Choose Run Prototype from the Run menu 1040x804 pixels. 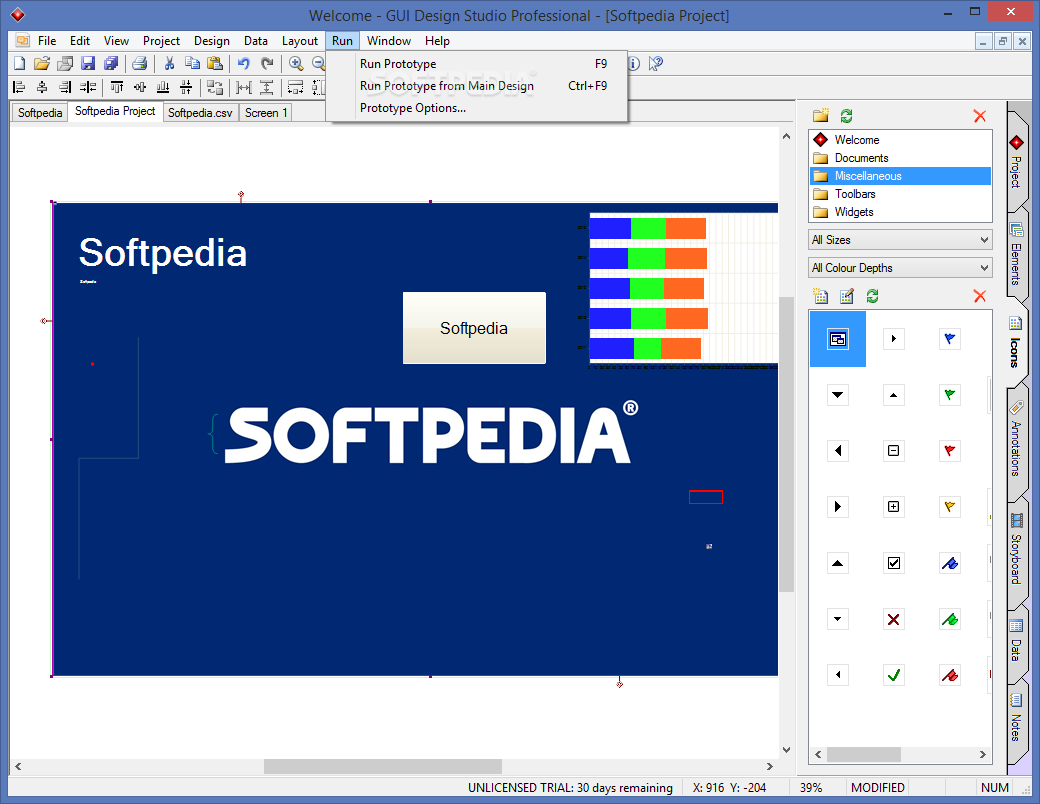coord(398,64)
